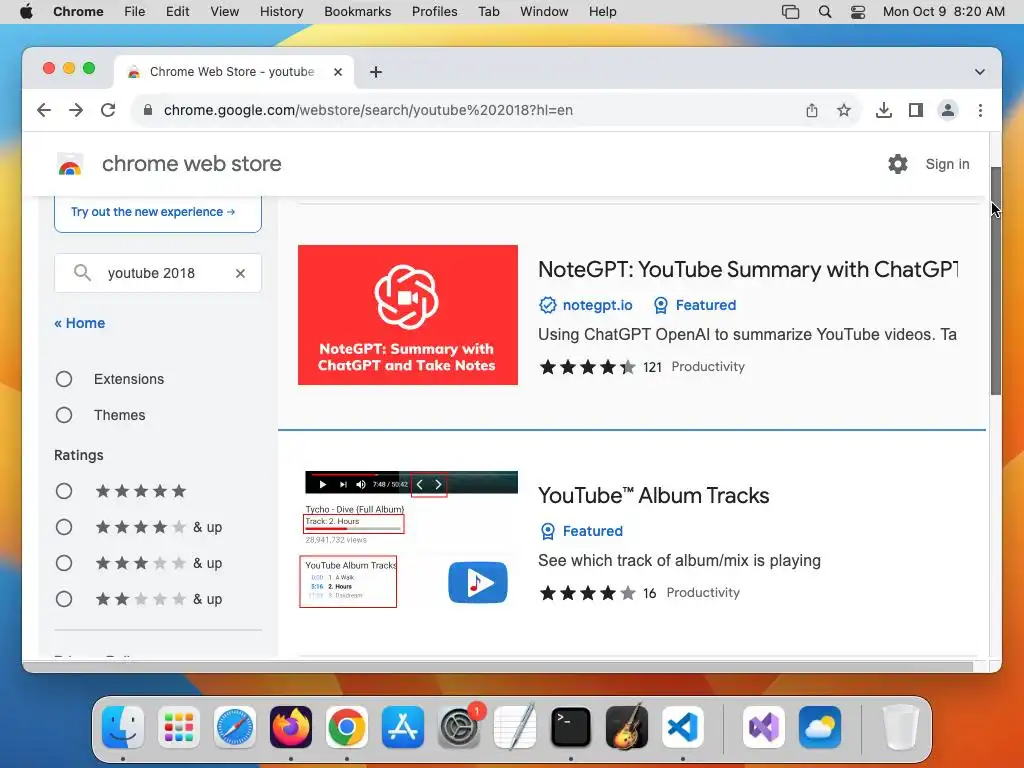
Task: Go back via « Home link
Action: point(80,323)
